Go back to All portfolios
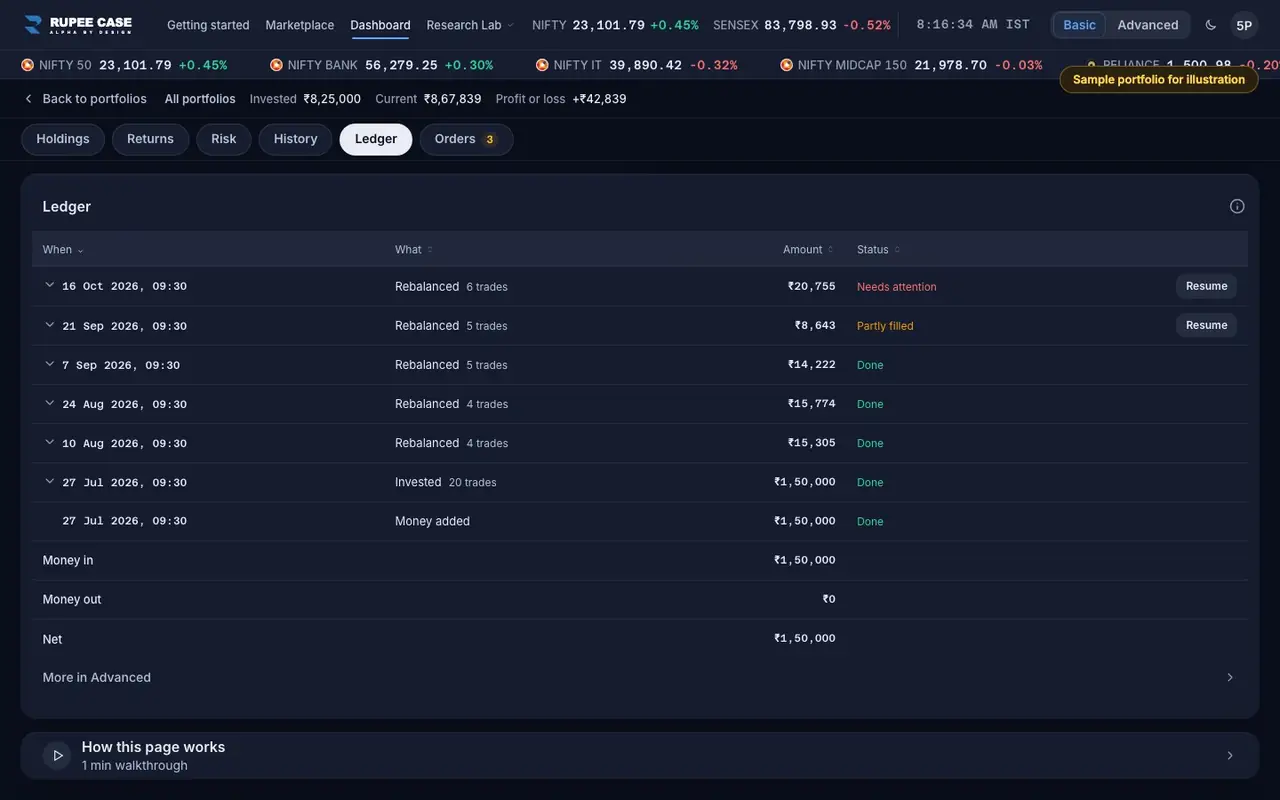 tap(200, 99)
